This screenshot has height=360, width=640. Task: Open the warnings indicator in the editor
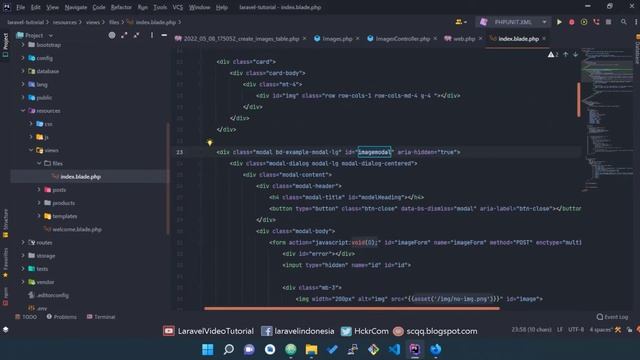pos(553,54)
